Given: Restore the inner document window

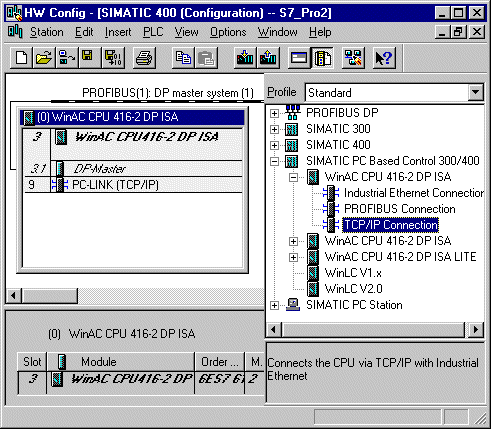Looking at the screenshot, I should point(459,32).
